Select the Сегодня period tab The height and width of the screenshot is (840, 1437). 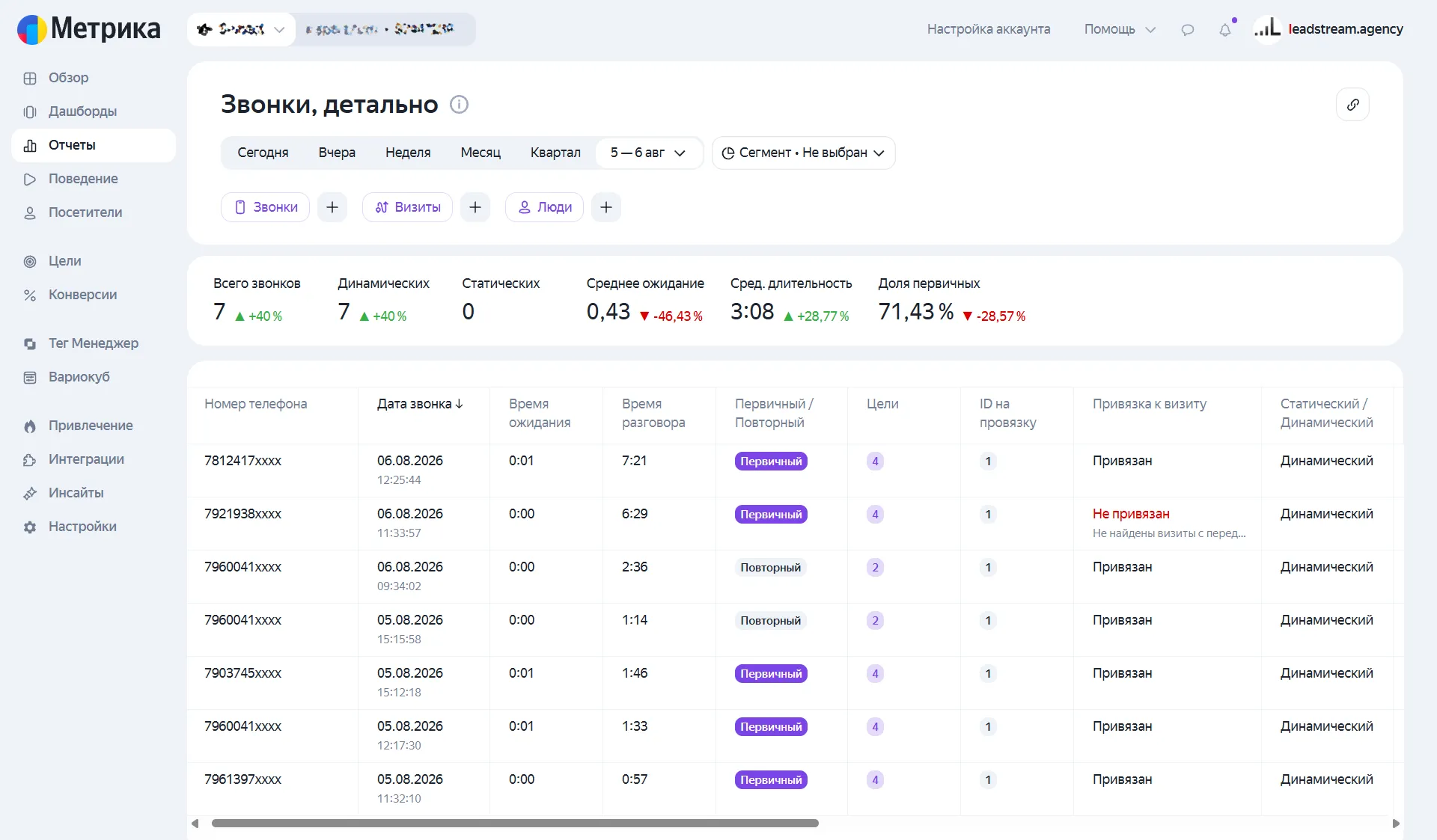[x=263, y=153]
